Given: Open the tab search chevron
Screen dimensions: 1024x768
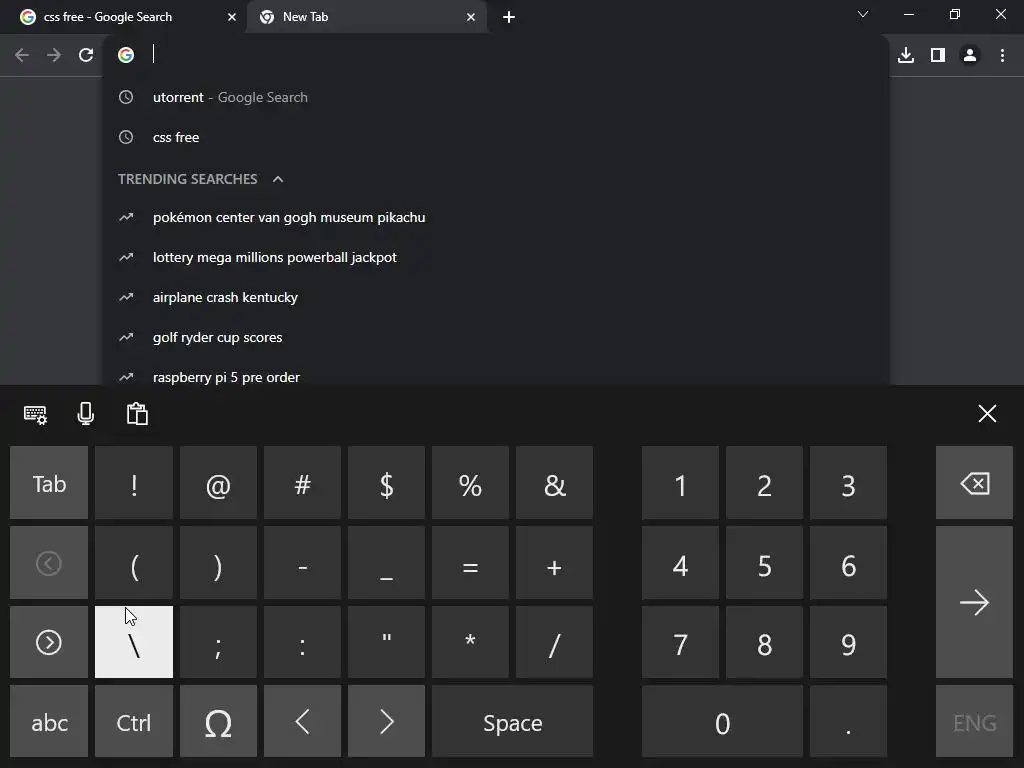Looking at the screenshot, I should point(863,14).
